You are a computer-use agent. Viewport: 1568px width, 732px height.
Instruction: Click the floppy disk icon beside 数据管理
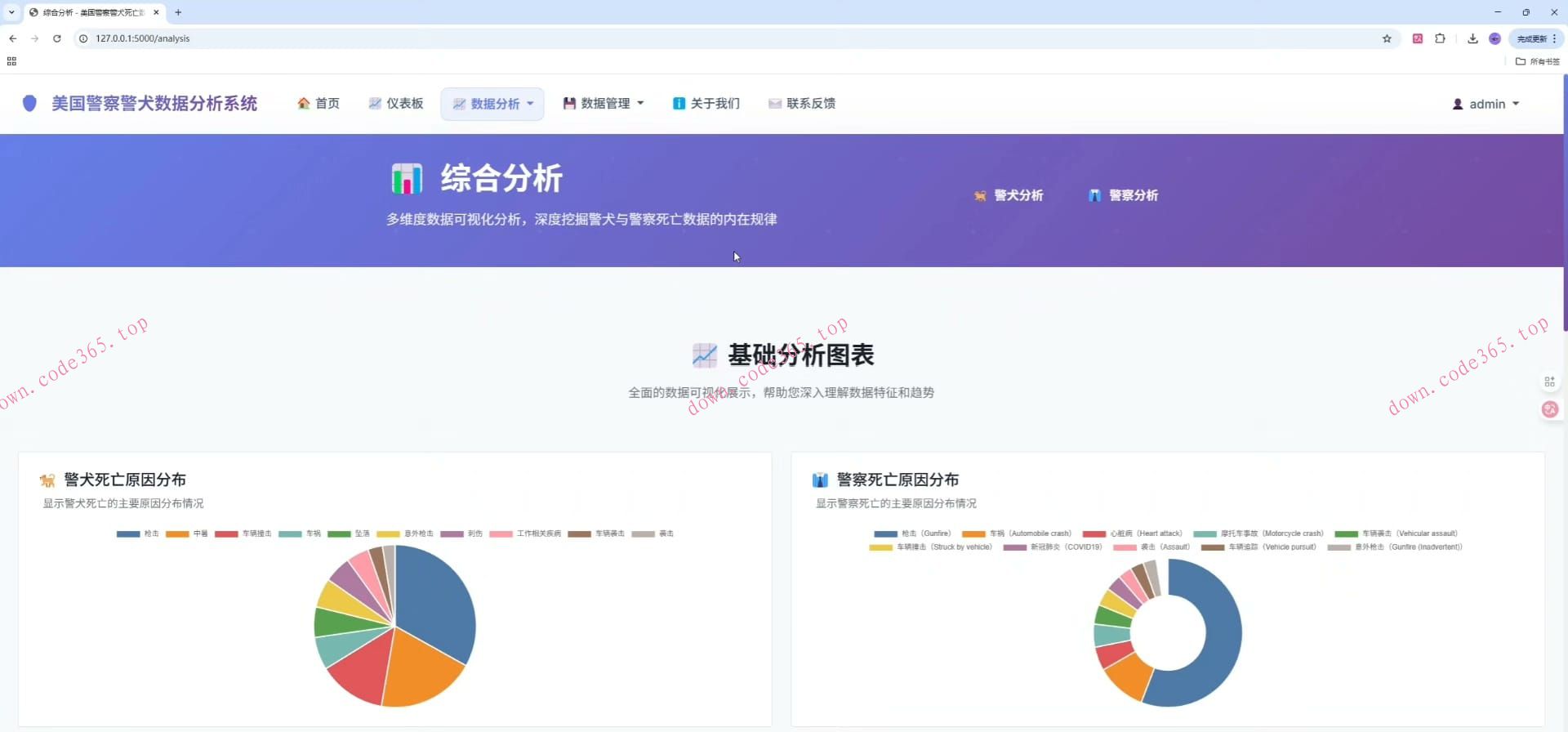pos(569,103)
